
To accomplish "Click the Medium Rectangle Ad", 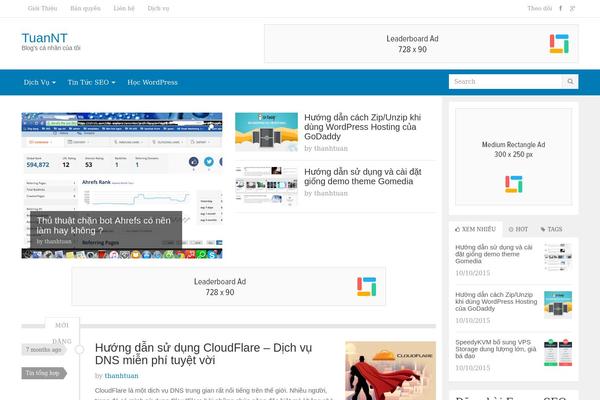I will point(514,157).
